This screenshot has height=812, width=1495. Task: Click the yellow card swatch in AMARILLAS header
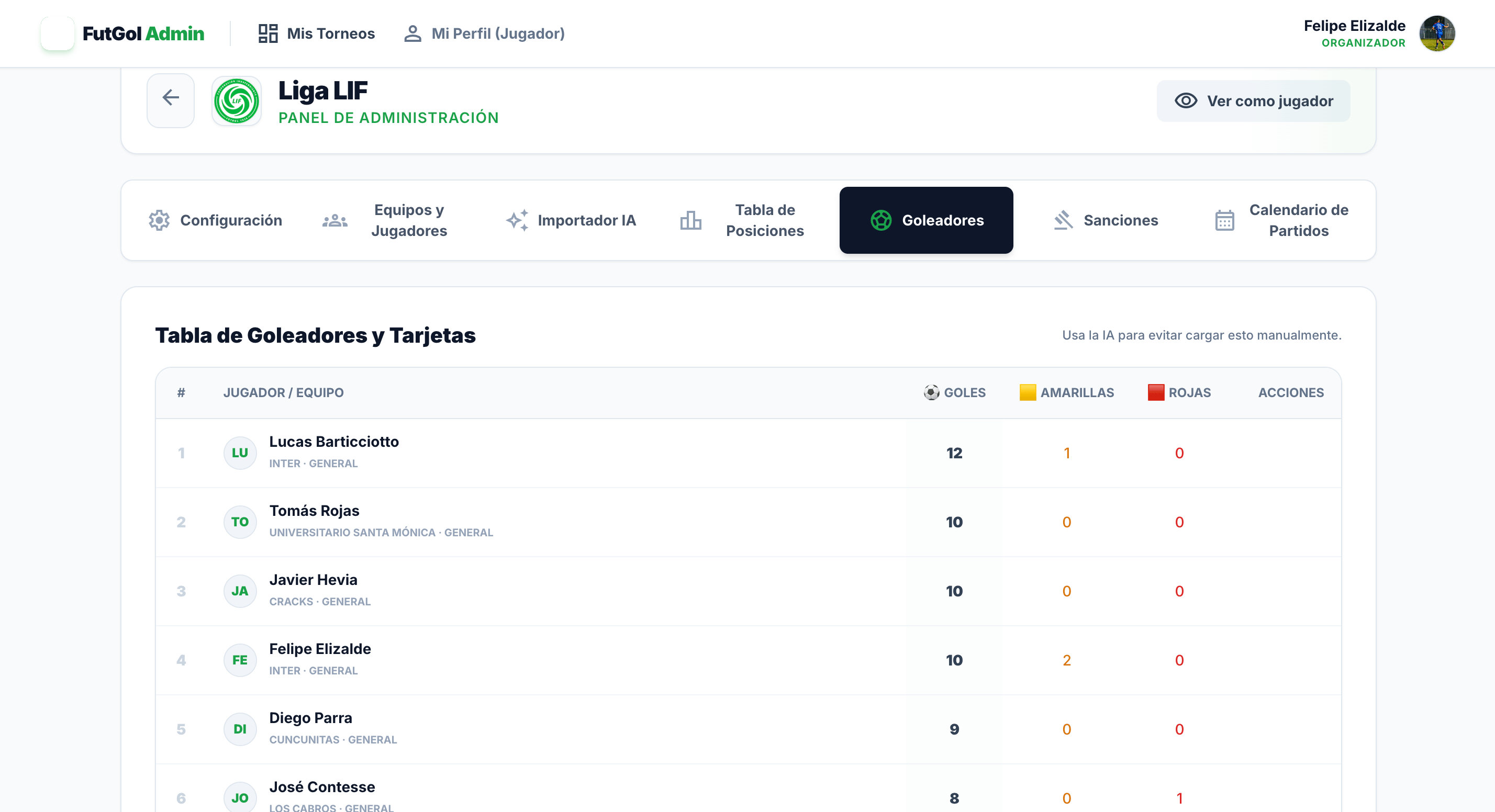pos(1027,392)
